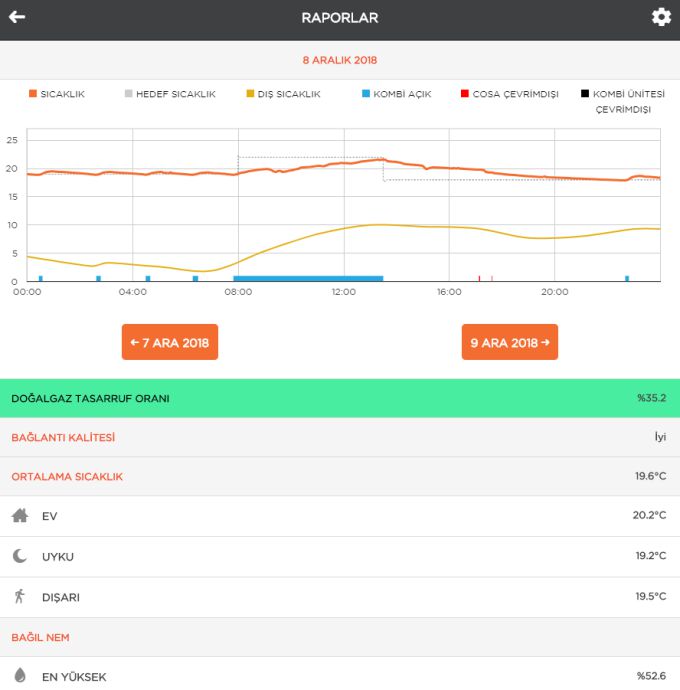This screenshot has height=690, width=680.
Task: Select the long blue boiler-on bar on timeline
Action: point(308,278)
